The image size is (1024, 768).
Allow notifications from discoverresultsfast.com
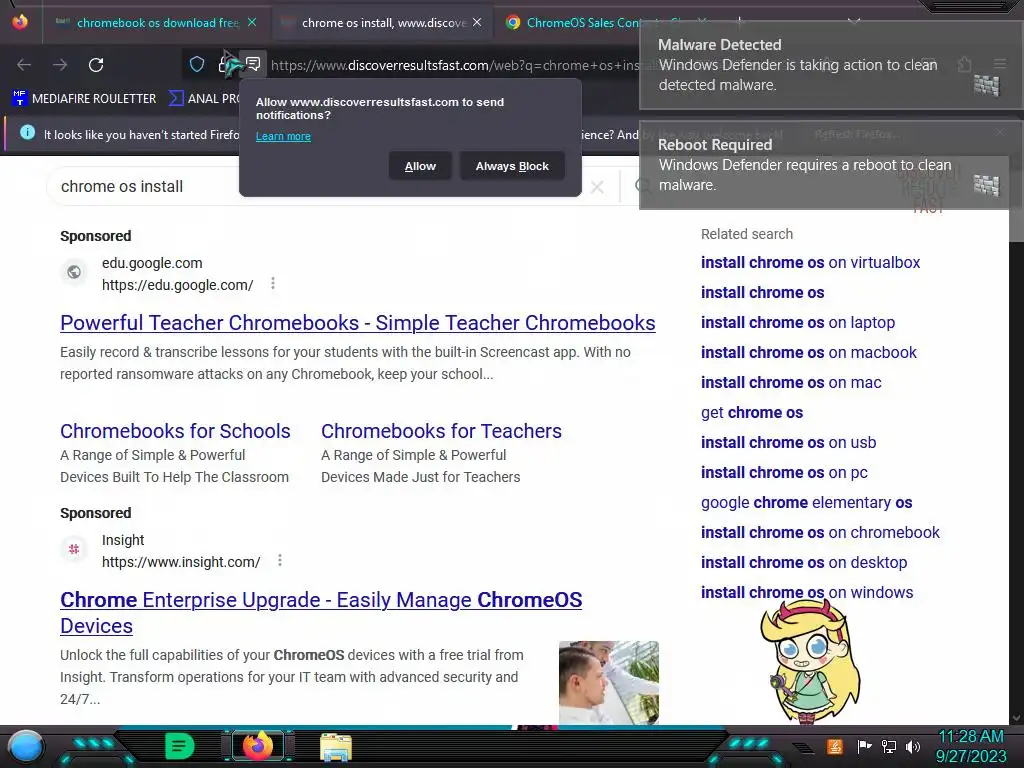420,166
